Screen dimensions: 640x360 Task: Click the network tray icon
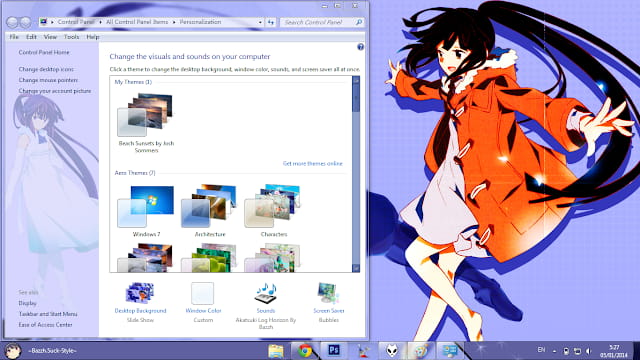[578, 351]
